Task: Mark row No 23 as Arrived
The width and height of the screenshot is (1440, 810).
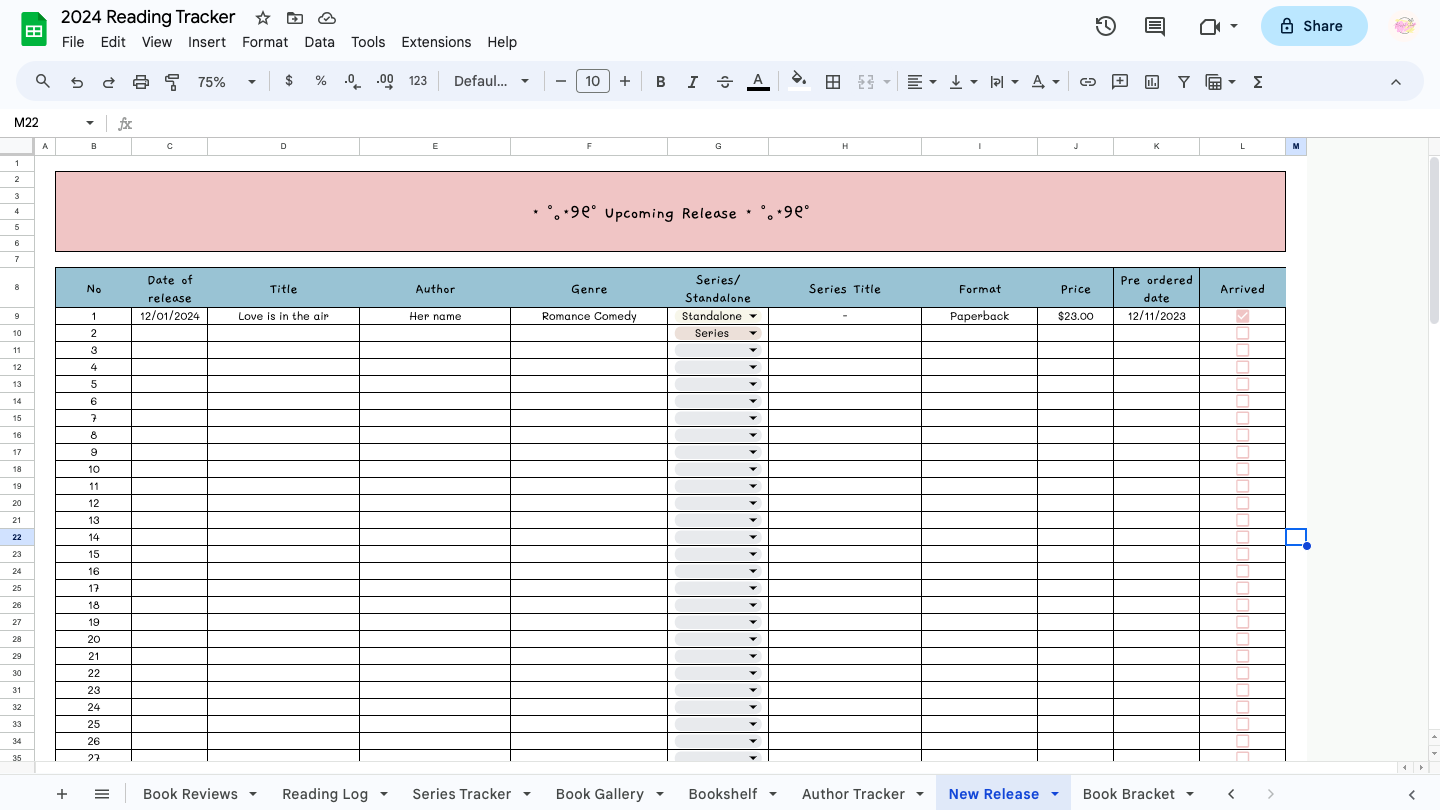Action: [1243, 690]
